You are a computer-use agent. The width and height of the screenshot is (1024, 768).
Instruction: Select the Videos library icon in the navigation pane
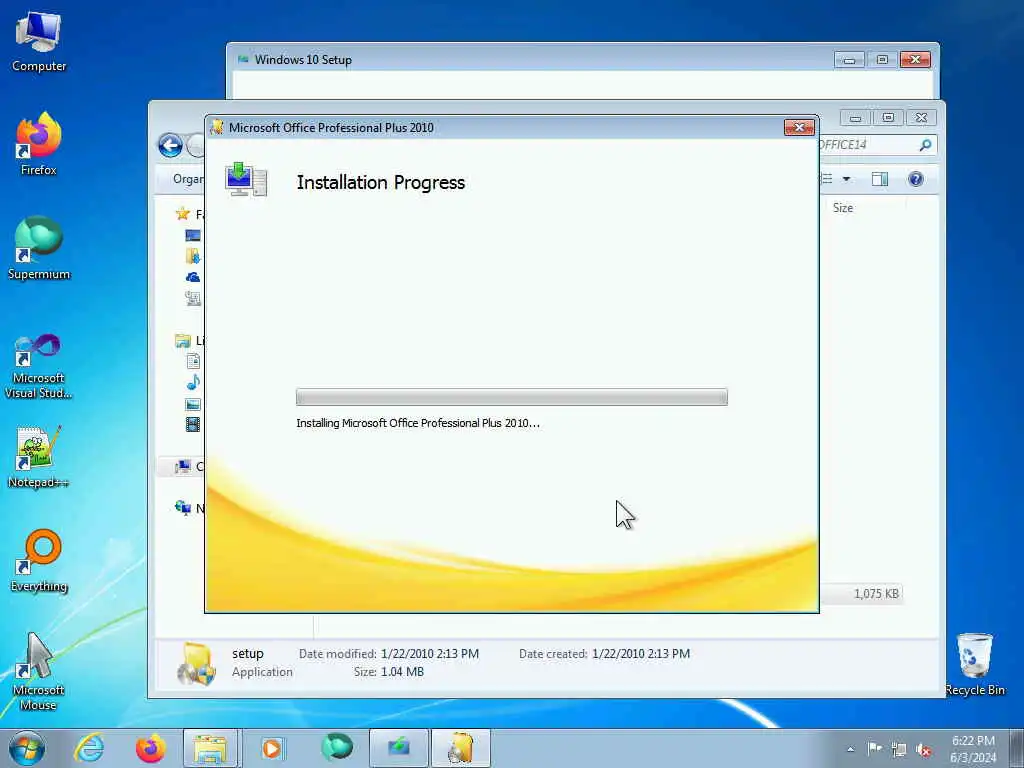click(x=193, y=424)
